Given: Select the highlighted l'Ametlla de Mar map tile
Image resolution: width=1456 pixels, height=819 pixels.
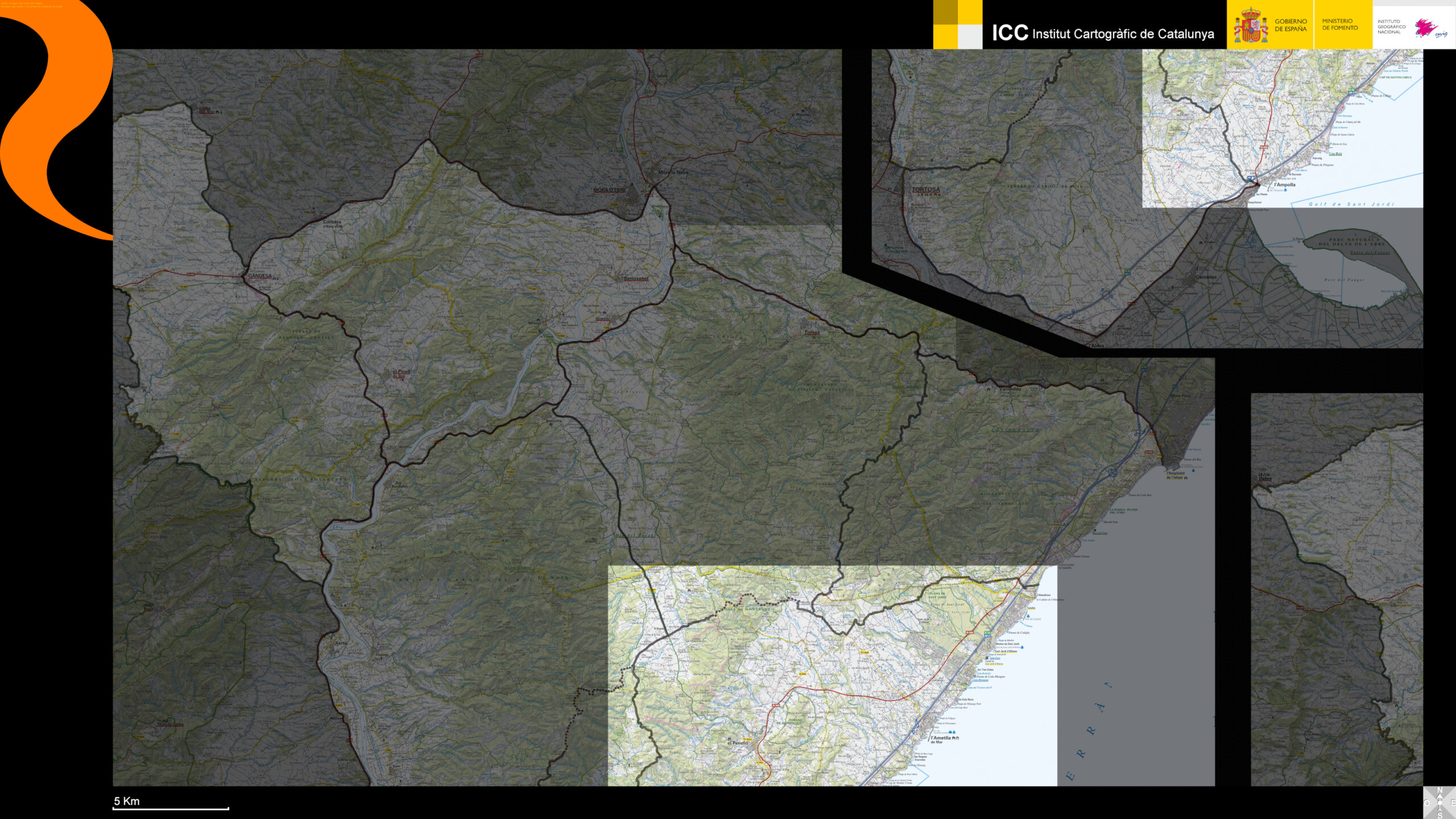Looking at the screenshot, I should click(x=832, y=676).
